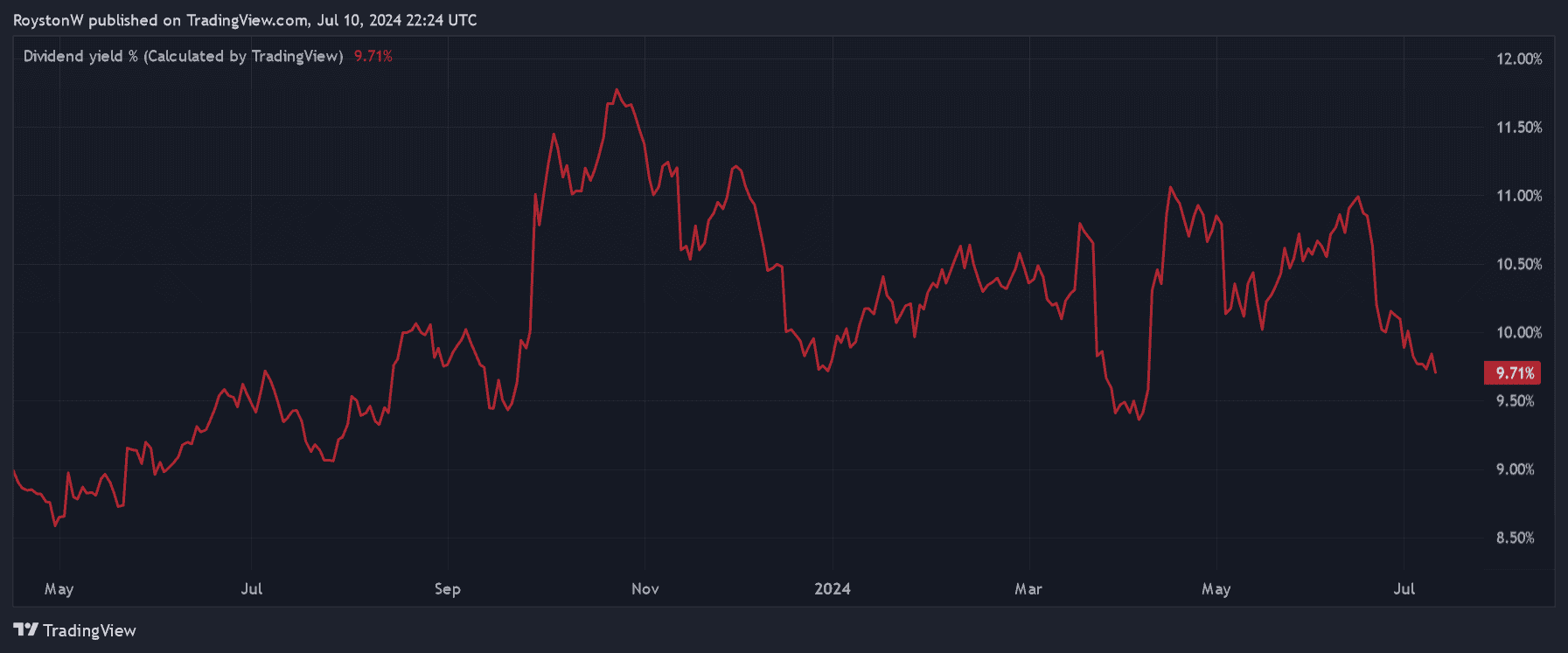Click the 12.00% y-axis label
The width and height of the screenshot is (1568, 653).
(x=1519, y=59)
